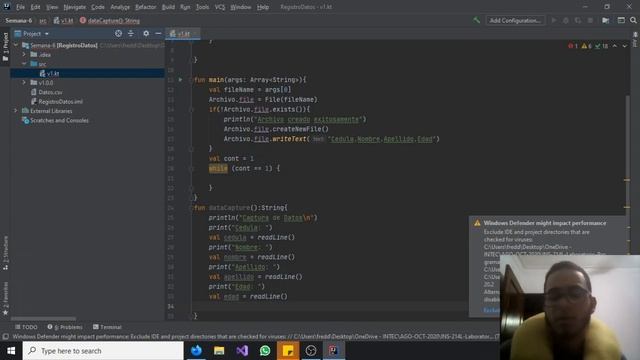Image resolution: width=640 pixels, height=360 pixels.
Task: Open Sticky Notes from the taskbar
Action: pos(288,351)
